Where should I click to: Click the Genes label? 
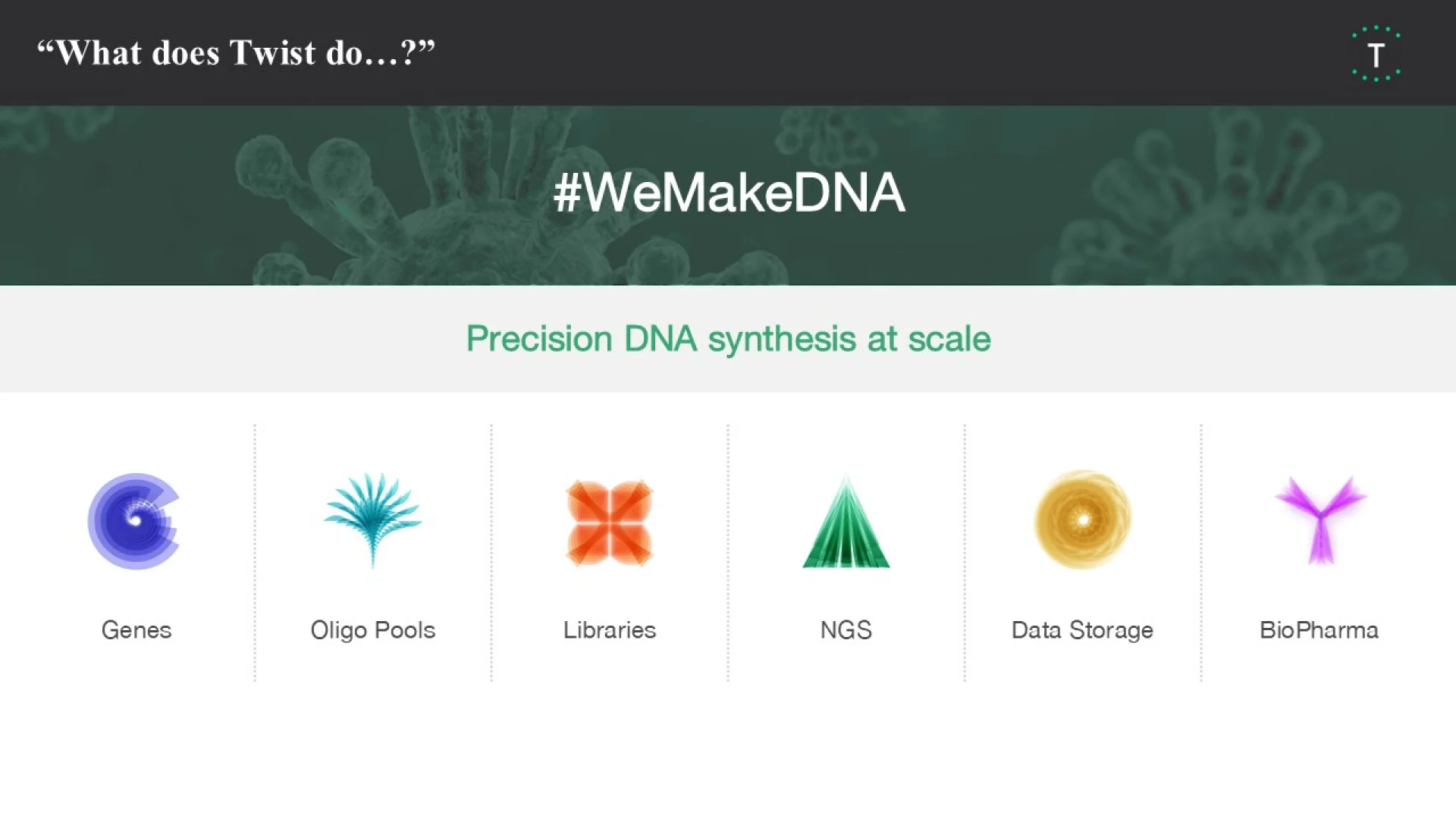click(136, 630)
